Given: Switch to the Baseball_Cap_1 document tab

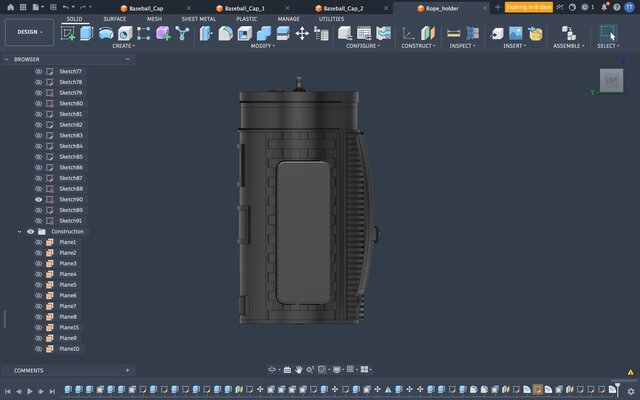Looking at the screenshot, I should 245,8.
